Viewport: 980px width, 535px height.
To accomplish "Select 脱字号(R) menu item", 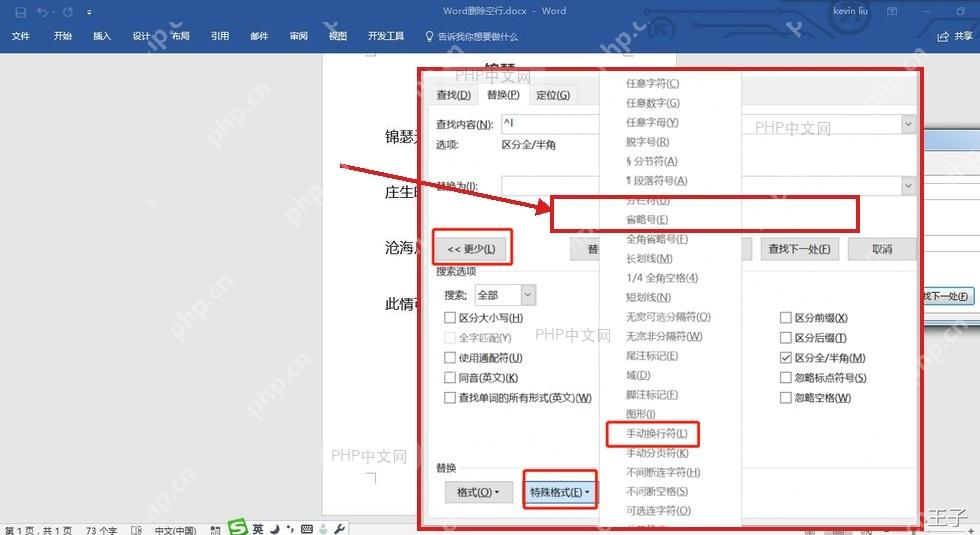I will coord(648,142).
